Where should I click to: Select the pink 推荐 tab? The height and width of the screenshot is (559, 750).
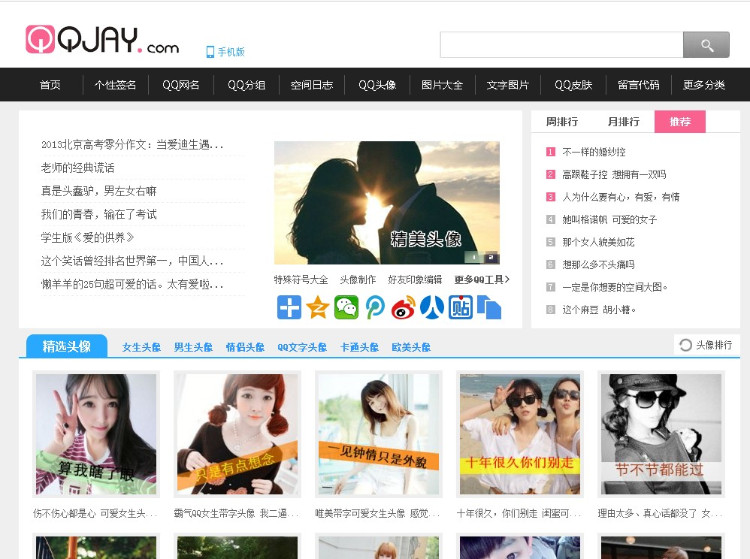click(x=680, y=121)
